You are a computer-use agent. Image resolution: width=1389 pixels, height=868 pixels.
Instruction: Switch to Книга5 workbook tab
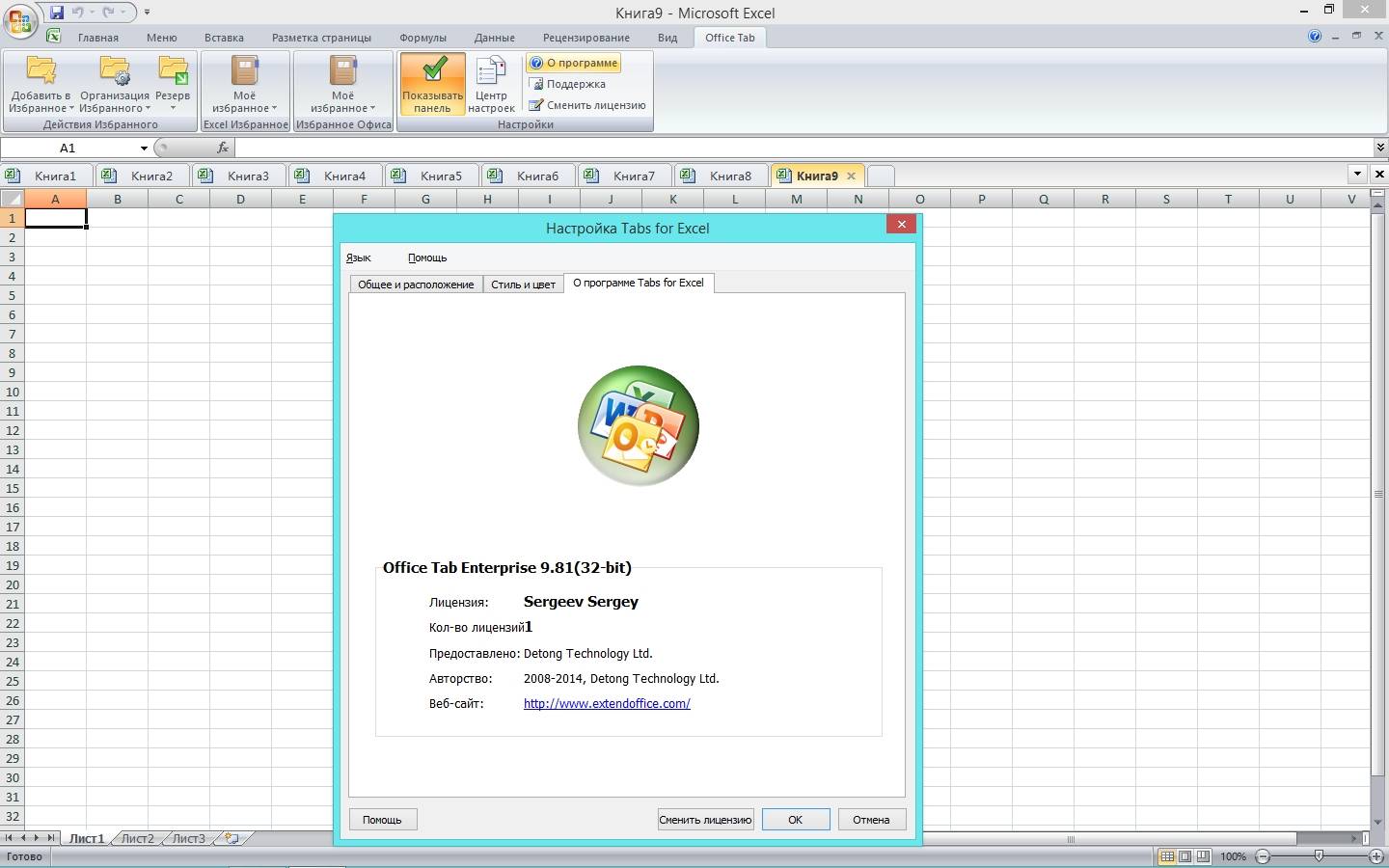pos(431,176)
